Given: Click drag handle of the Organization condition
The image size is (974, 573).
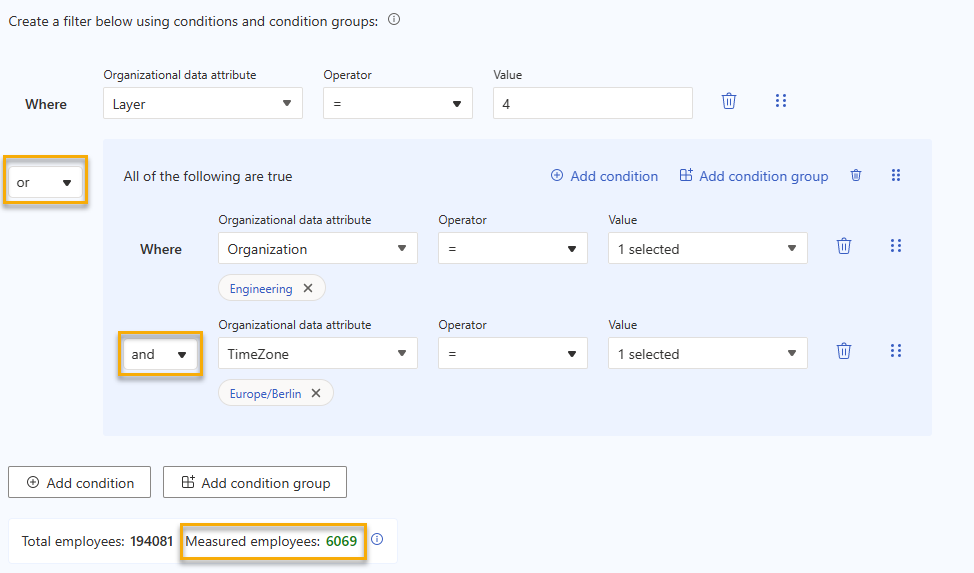Looking at the screenshot, I should point(896,246).
